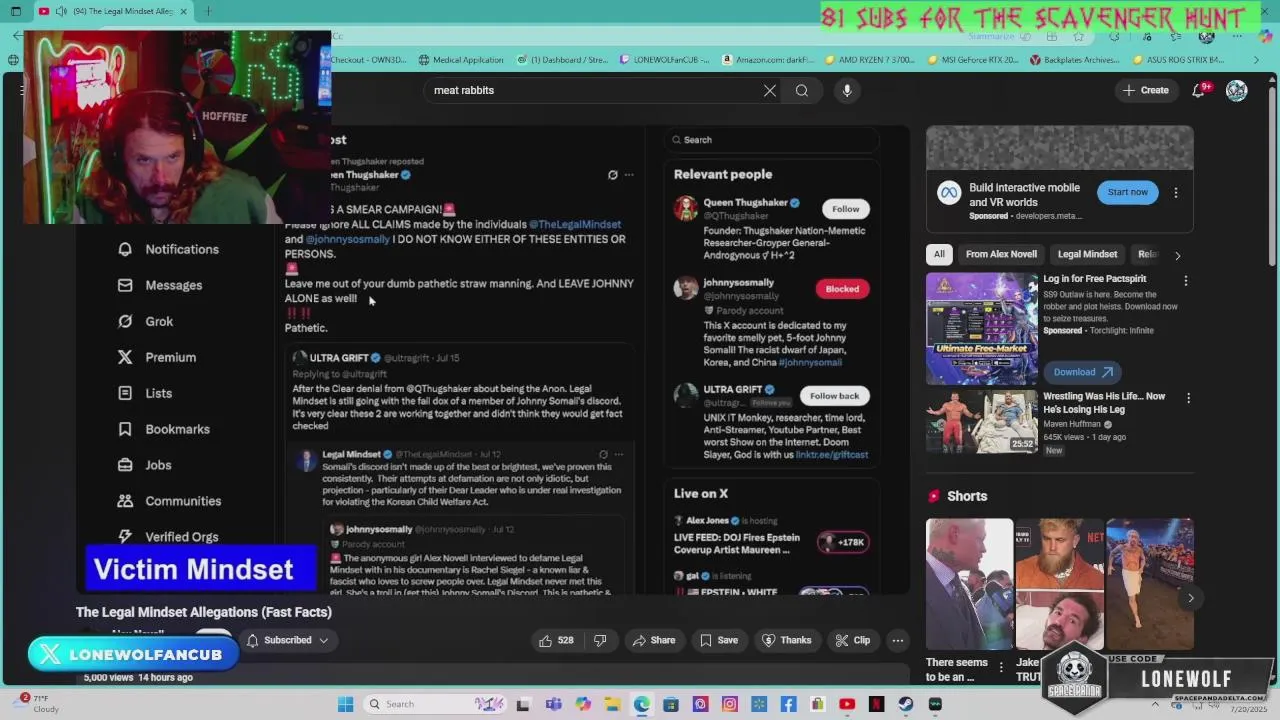Open Microsoft Edge from taskbar
This screenshot has width=1280, height=720.
click(641, 704)
